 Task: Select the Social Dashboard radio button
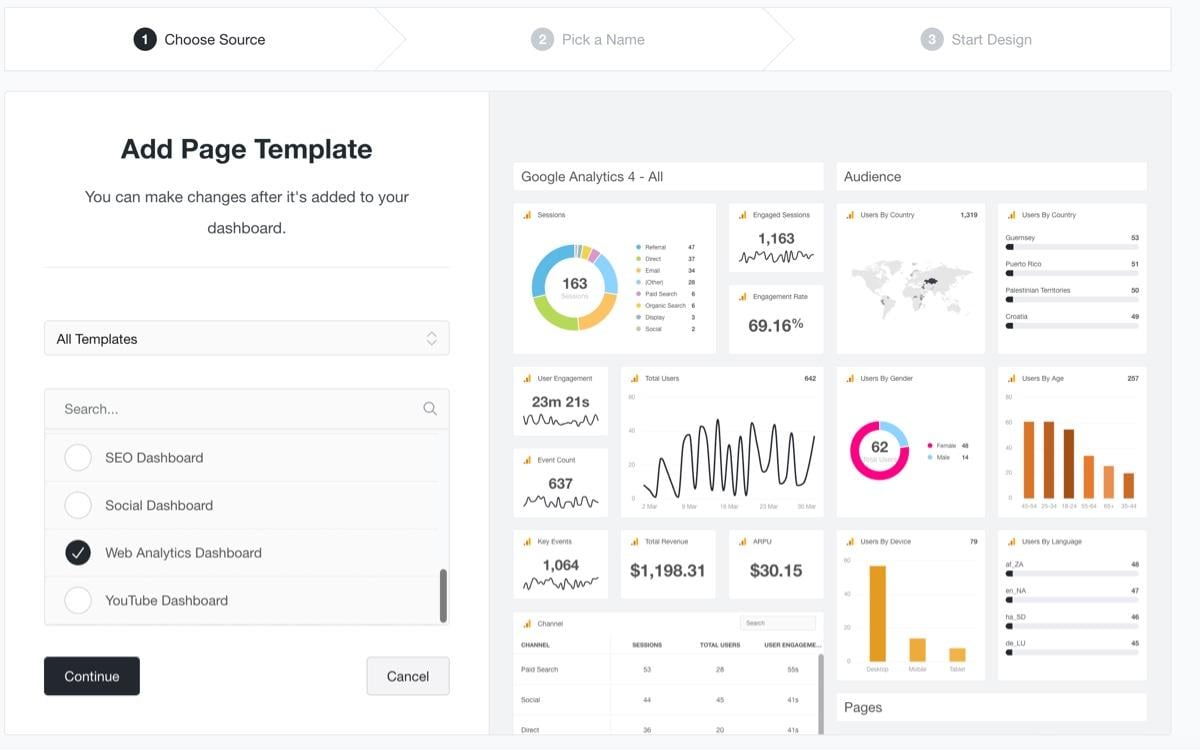click(78, 505)
